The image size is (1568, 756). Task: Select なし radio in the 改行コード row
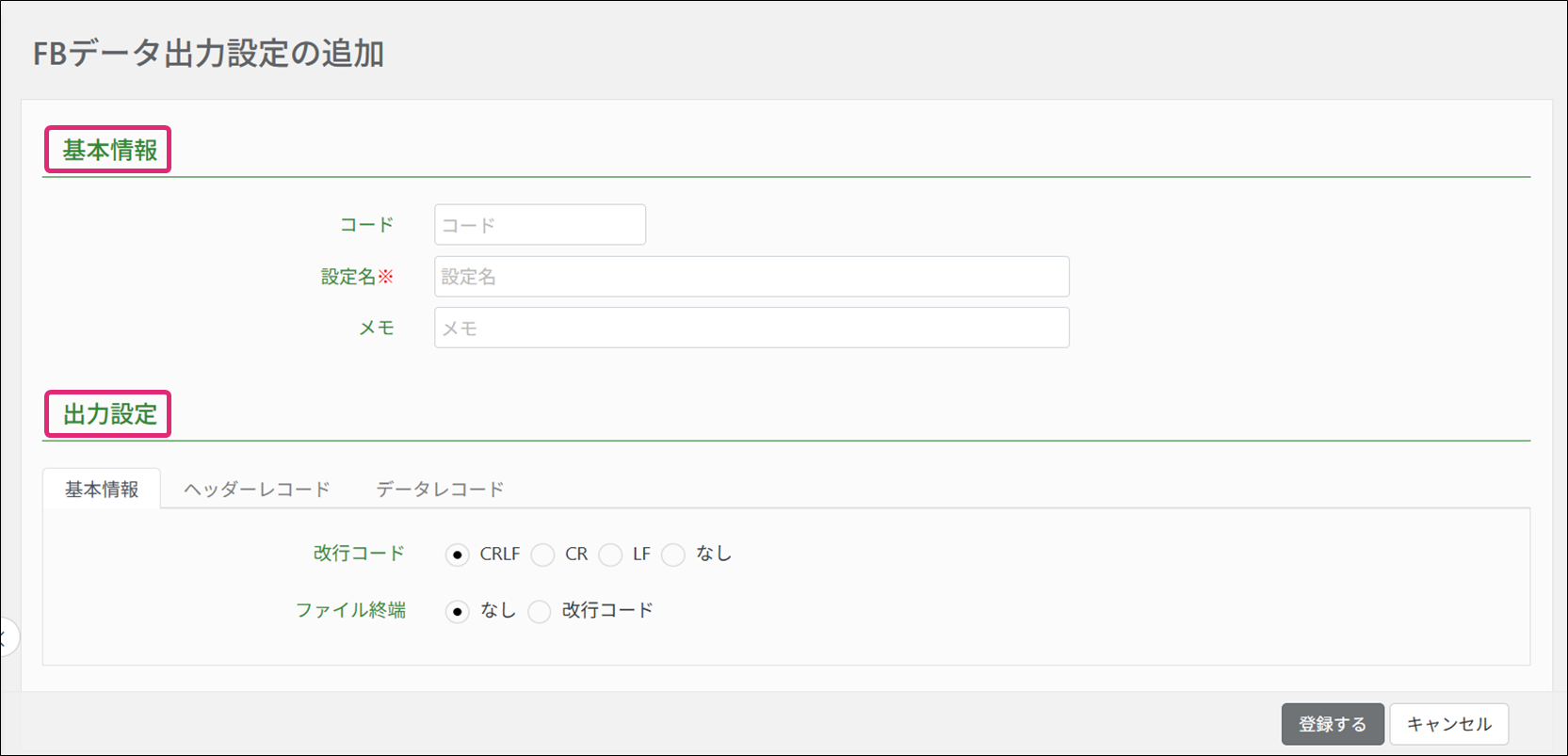click(673, 555)
